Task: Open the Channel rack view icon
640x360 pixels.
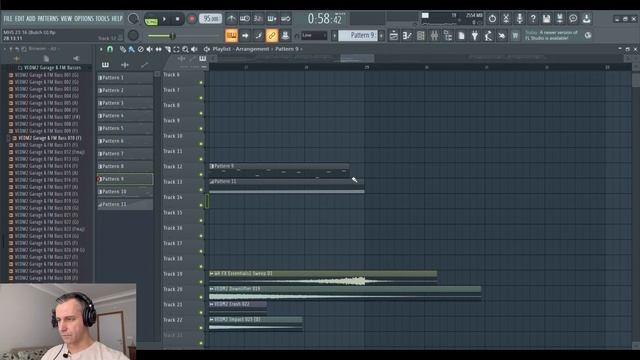Action: [x=420, y=36]
